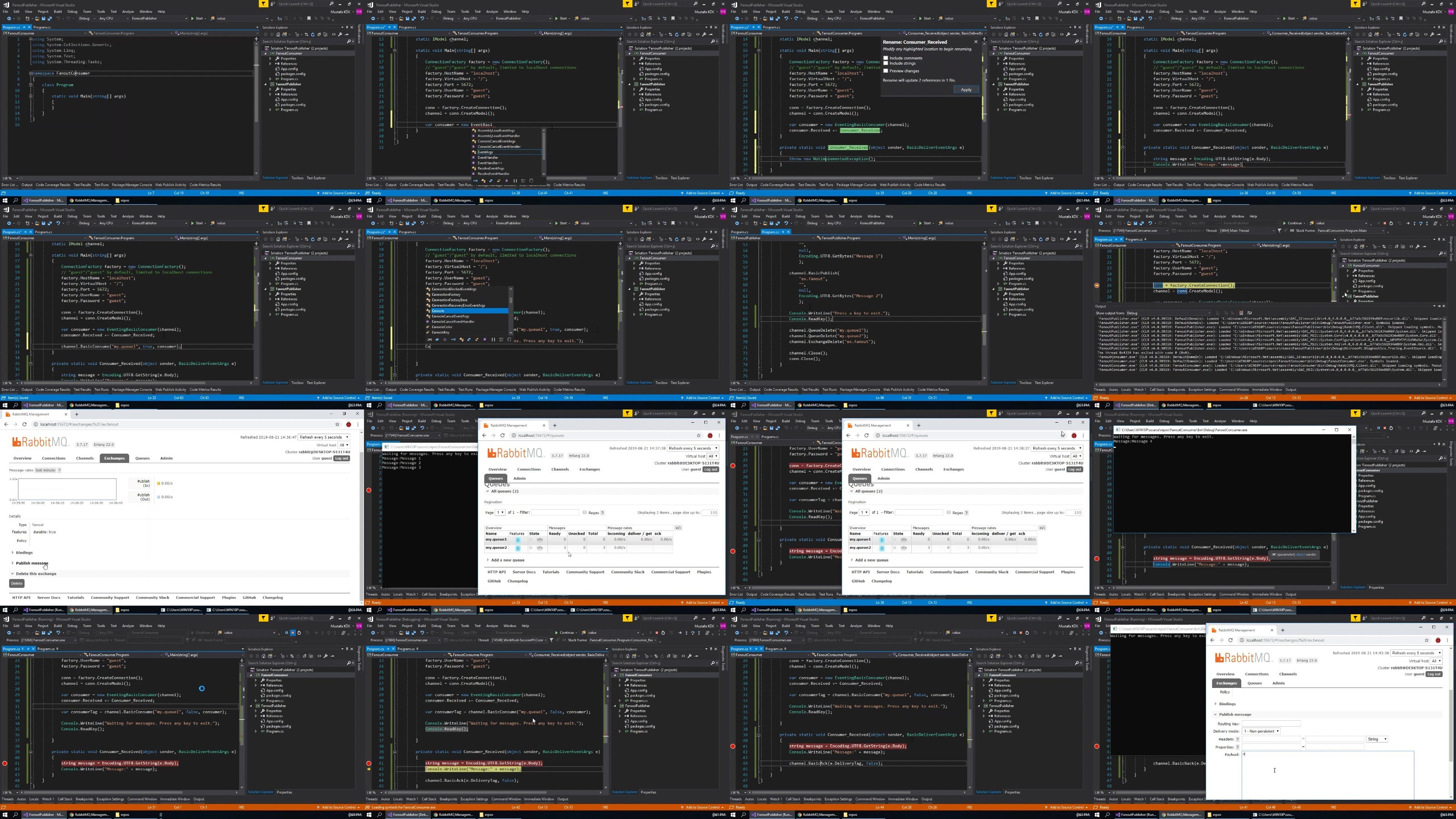The width and height of the screenshot is (1456, 819).
Task: Check Preview changes in Rename dialog
Action: click(x=886, y=71)
